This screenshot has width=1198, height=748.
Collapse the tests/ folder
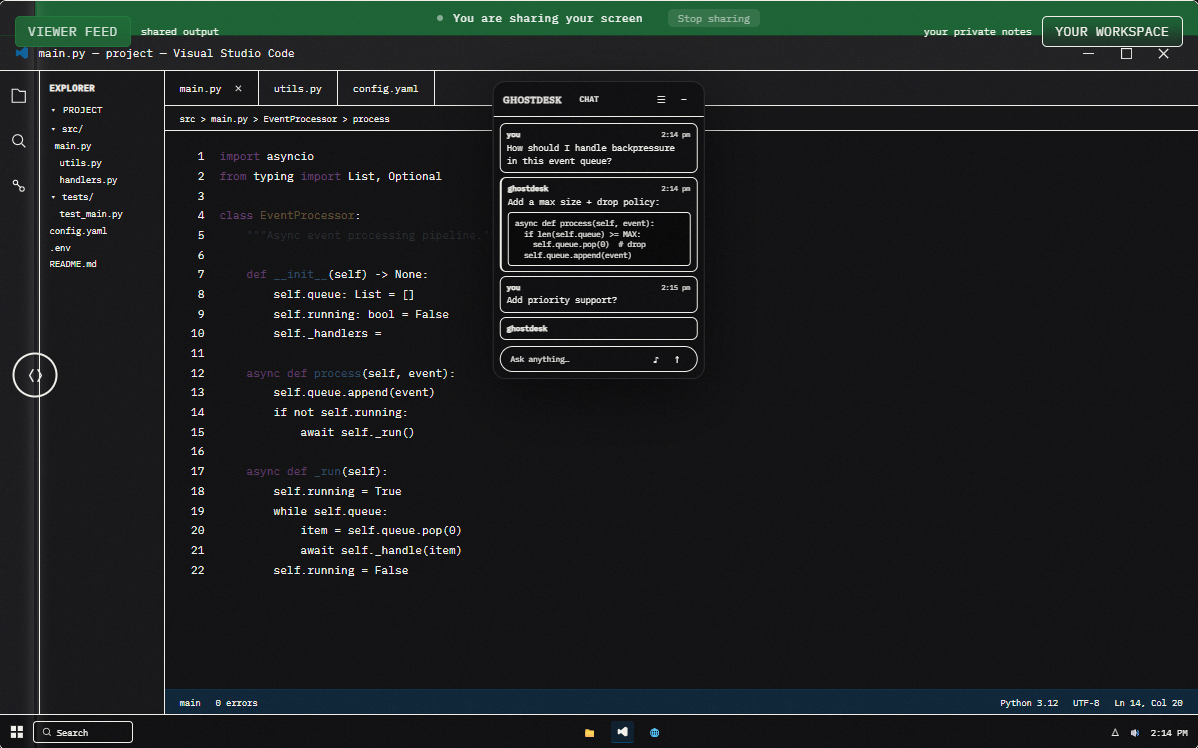[x=54, y=197]
